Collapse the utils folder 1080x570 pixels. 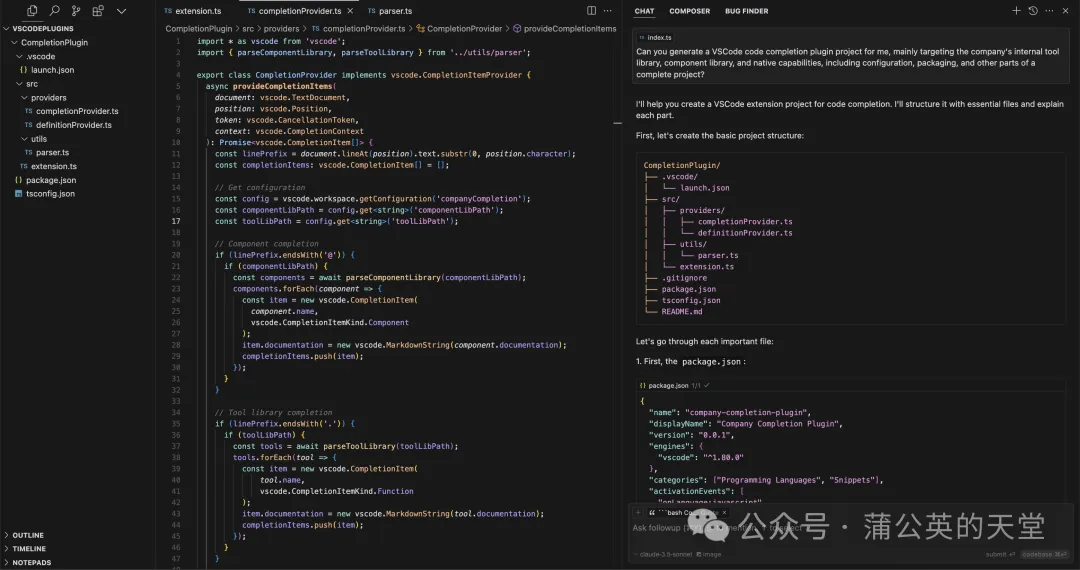click(x=34, y=139)
